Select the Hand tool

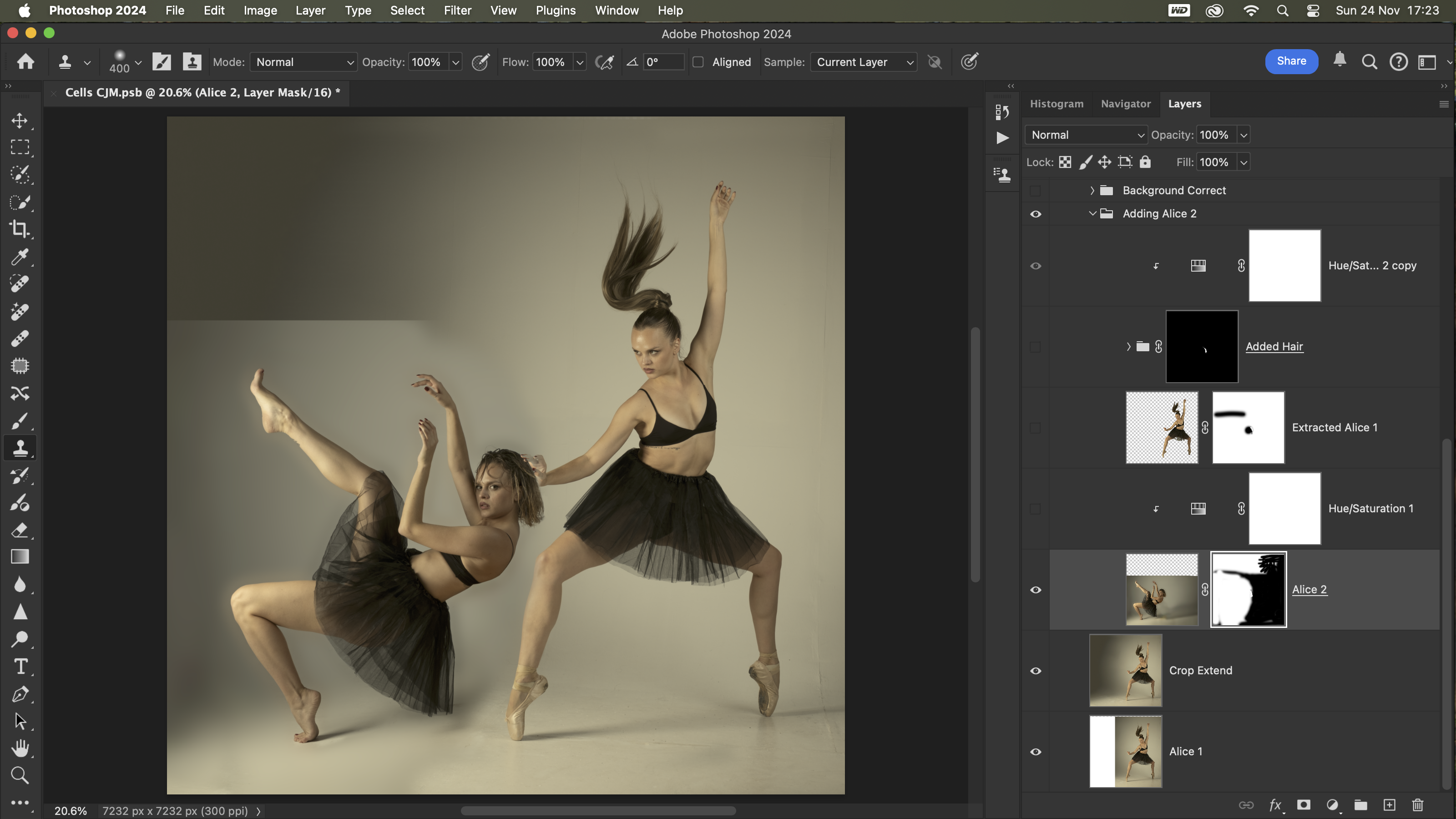coord(19,748)
